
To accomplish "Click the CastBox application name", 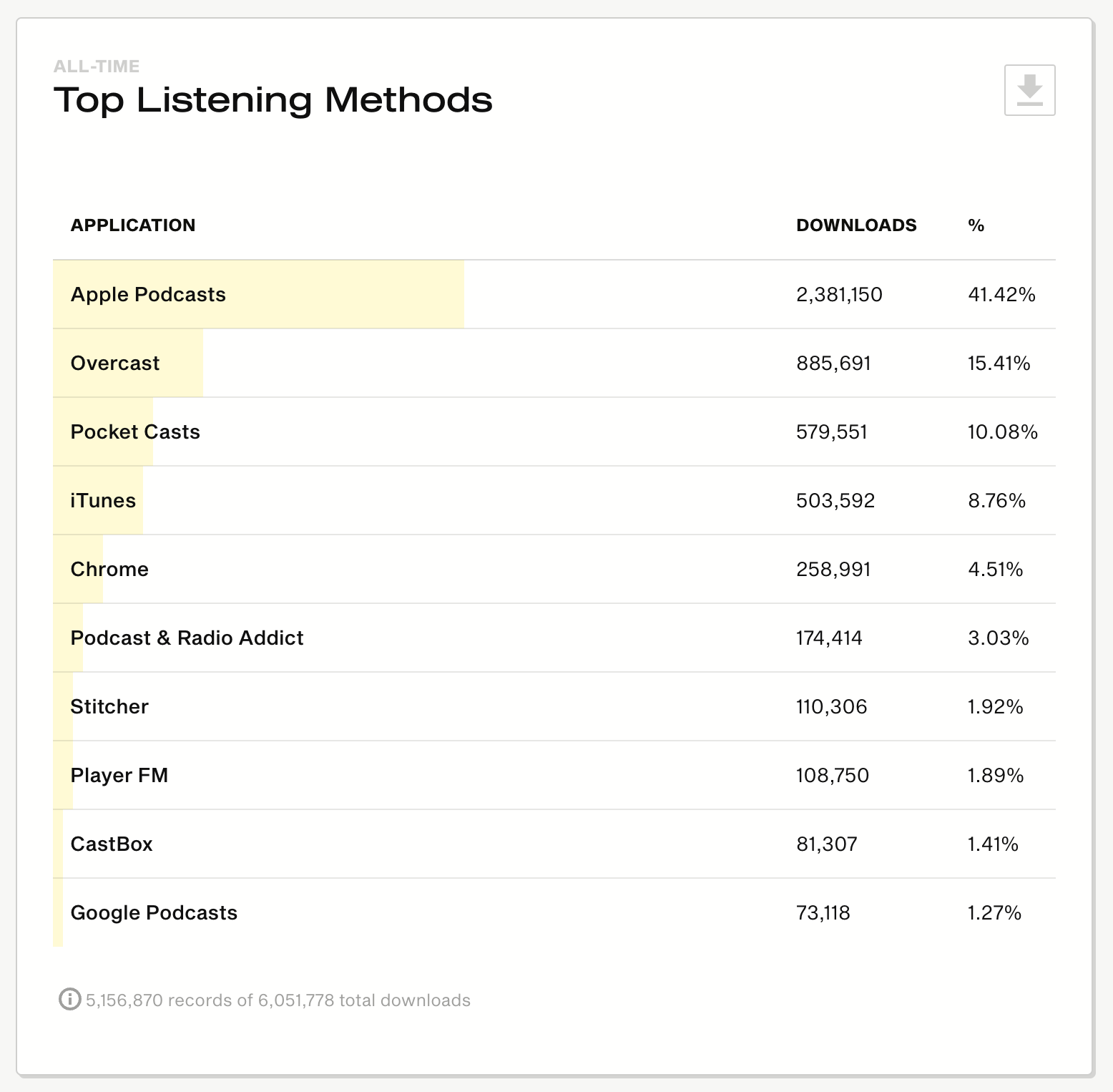I will pyautogui.click(x=112, y=844).
